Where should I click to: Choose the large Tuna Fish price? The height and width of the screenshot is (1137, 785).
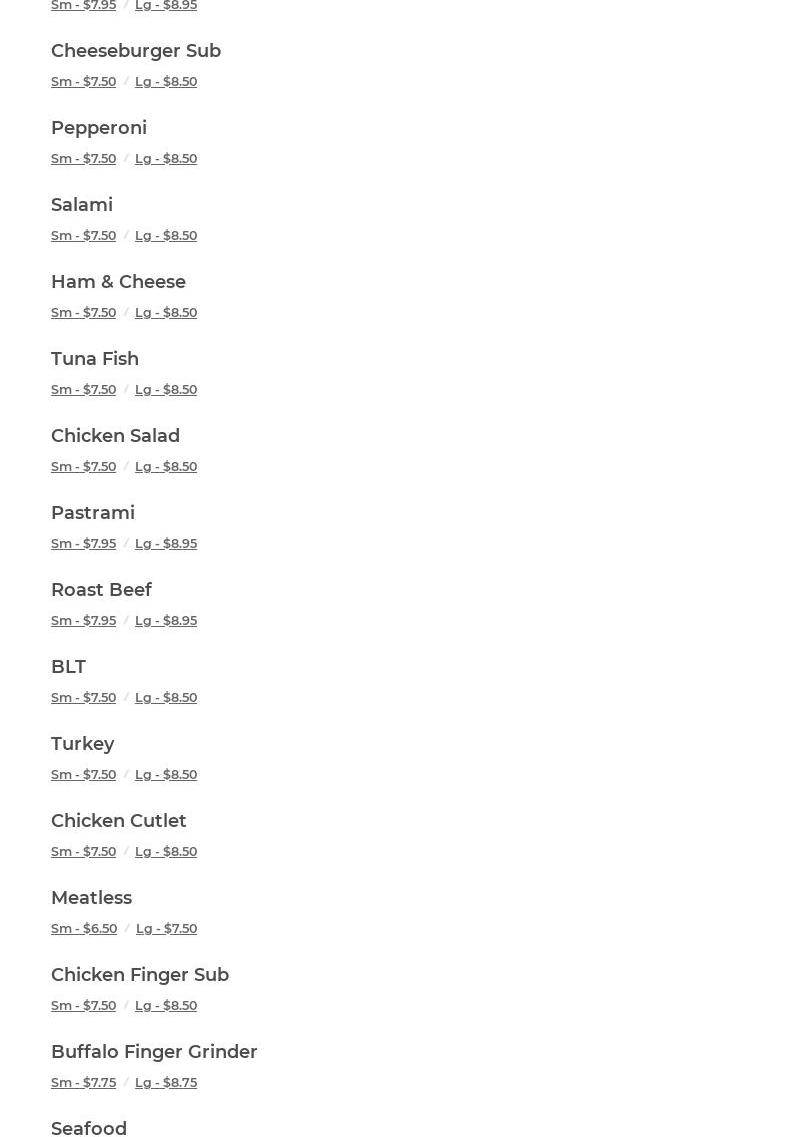click(166, 390)
